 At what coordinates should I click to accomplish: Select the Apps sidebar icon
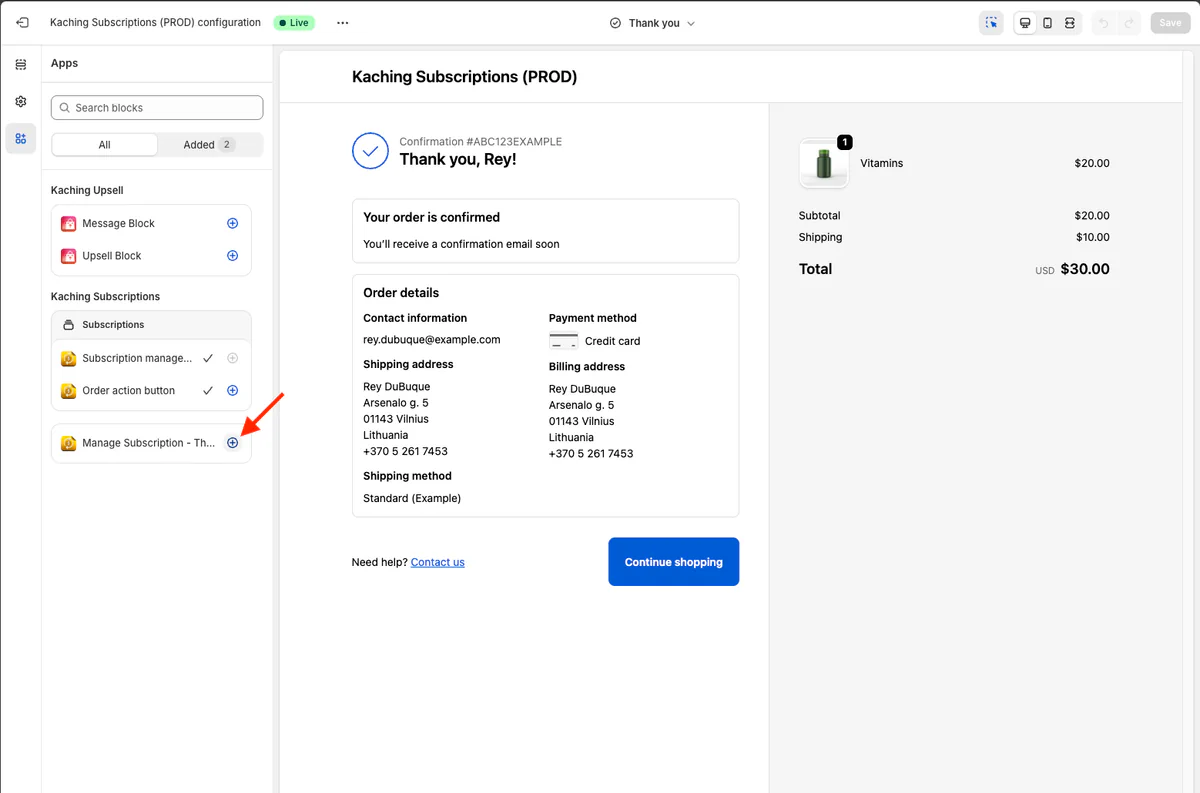(20, 138)
